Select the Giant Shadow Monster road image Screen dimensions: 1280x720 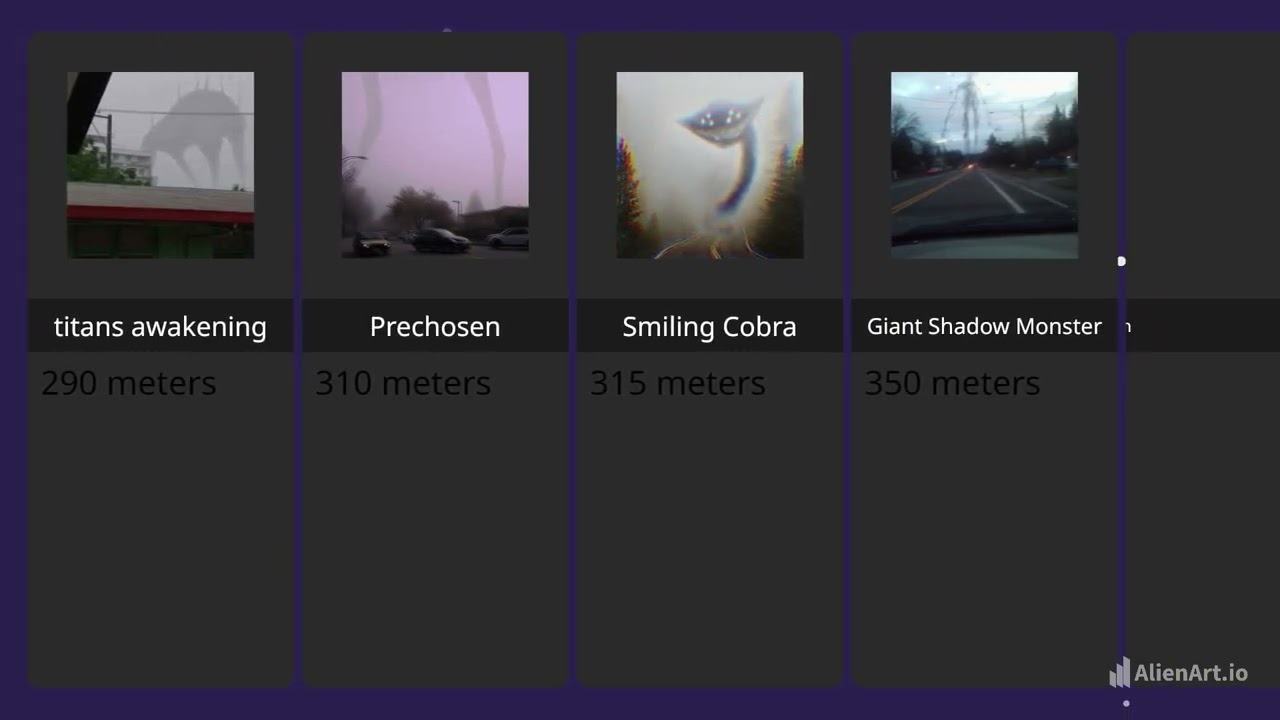pos(984,165)
